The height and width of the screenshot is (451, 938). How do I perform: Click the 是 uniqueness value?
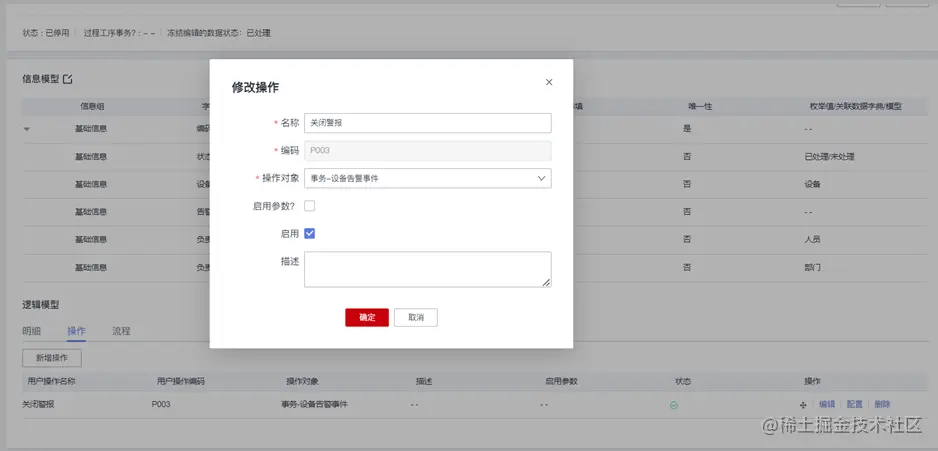click(687, 129)
